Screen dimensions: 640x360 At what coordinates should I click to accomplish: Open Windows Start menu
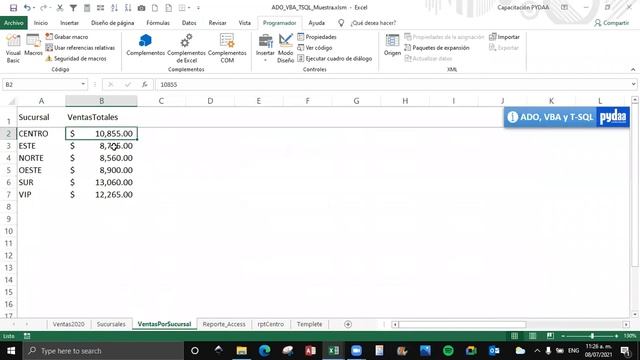(11, 351)
